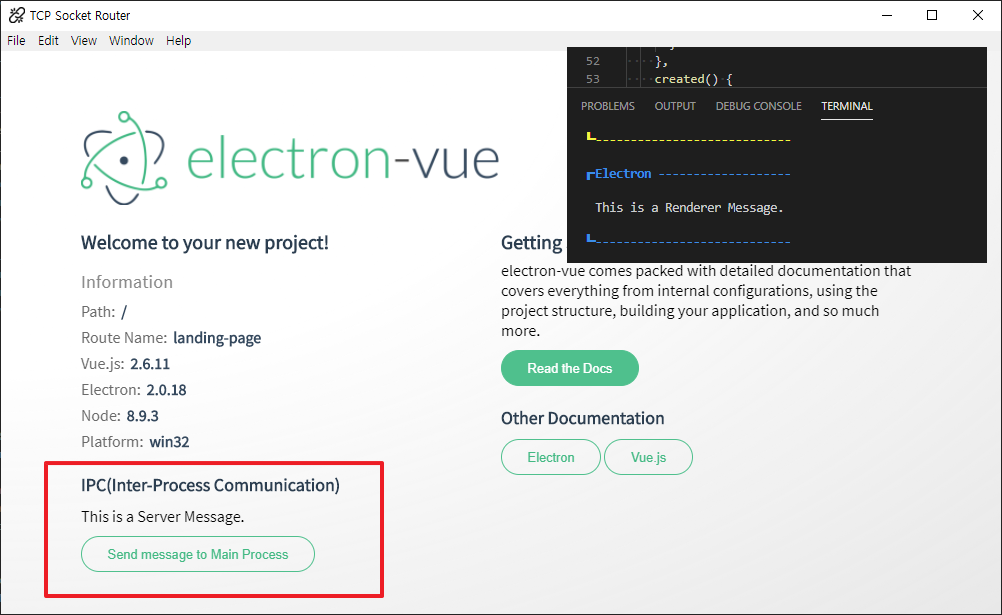Image resolution: width=1002 pixels, height=615 pixels.
Task: Minimize the TCP Socket Router window
Action: tap(887, 15)
